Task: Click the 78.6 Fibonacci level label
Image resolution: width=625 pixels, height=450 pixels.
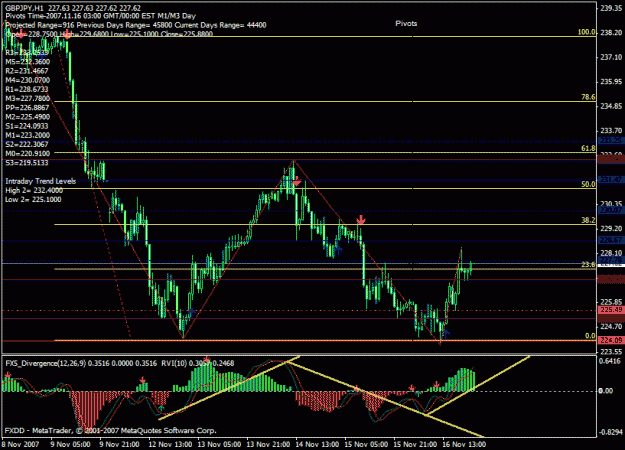Action: coord(588,97)
